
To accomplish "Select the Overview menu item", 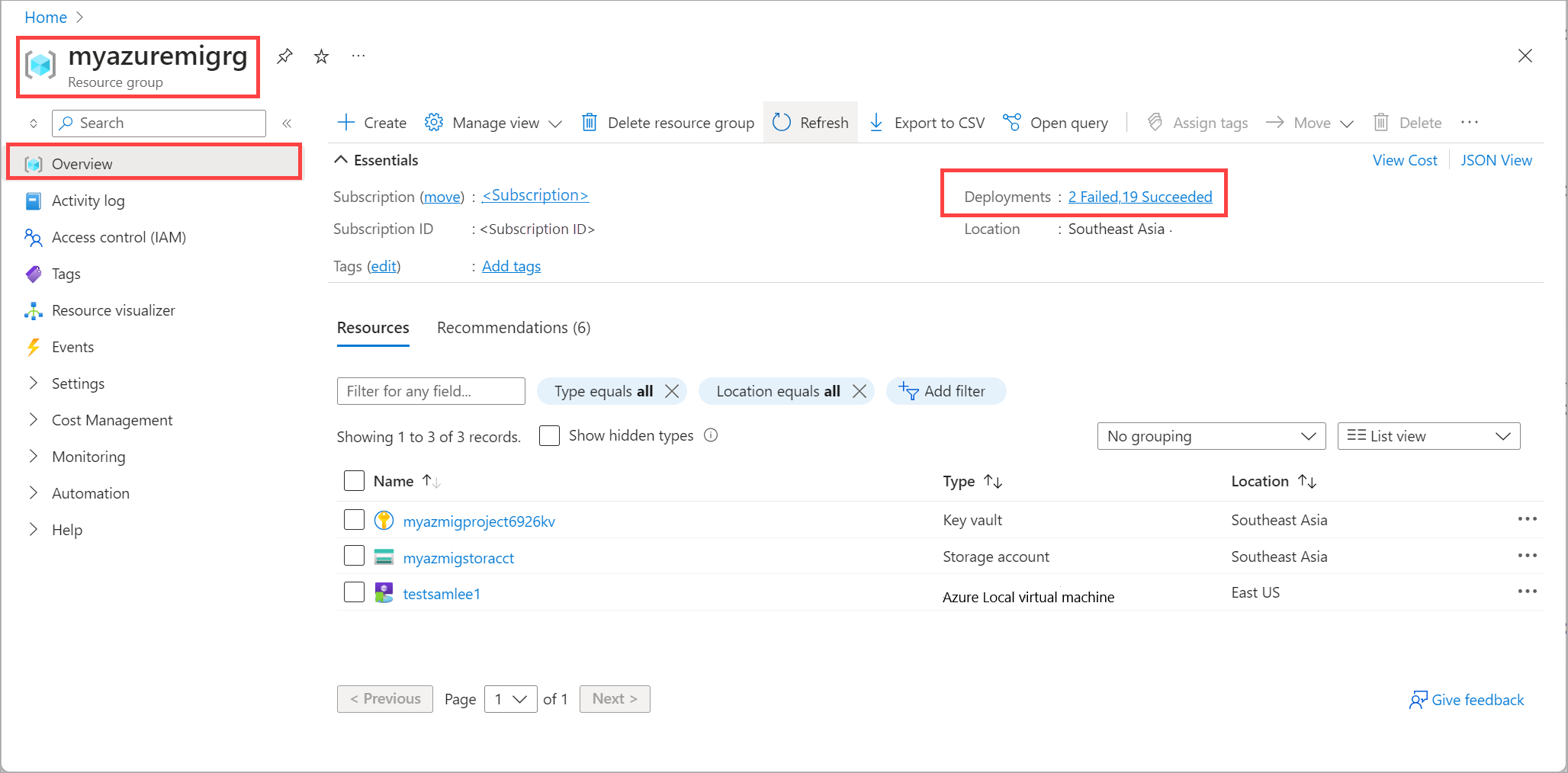I will pos(82,163).
